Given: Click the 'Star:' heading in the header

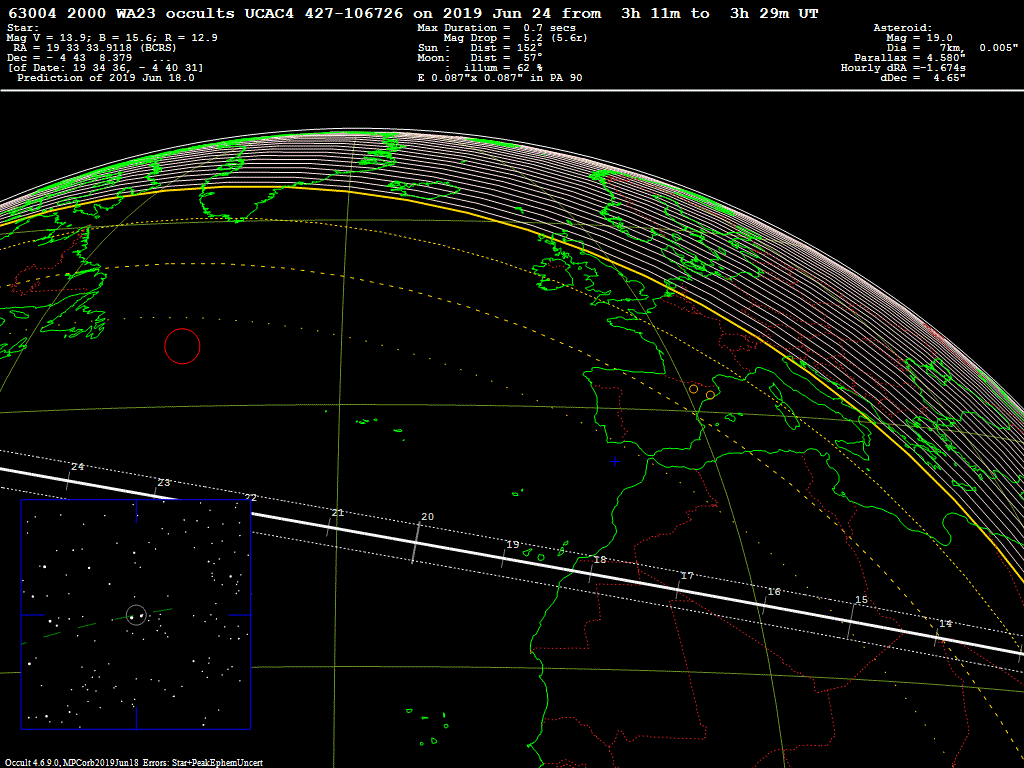Looking at the screenshot, I should (24, 28).
